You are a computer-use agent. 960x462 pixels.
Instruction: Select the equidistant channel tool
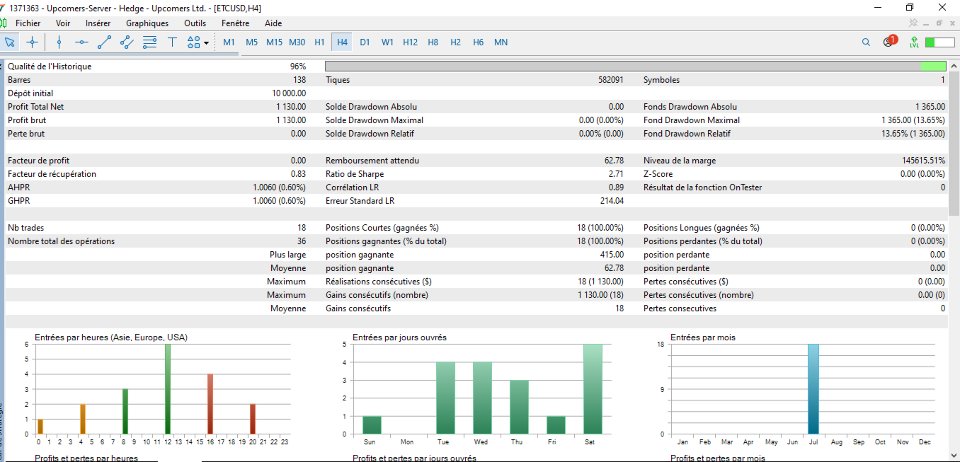coord(127,42)
